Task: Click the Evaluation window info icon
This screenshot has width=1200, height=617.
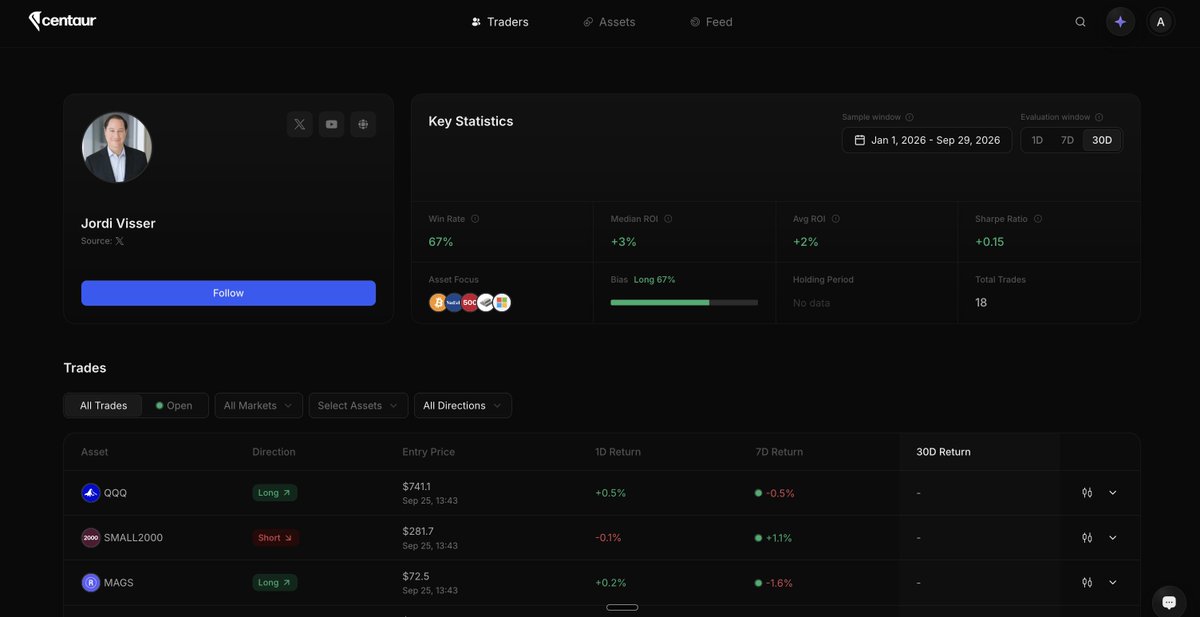Action: point(1099,117)
